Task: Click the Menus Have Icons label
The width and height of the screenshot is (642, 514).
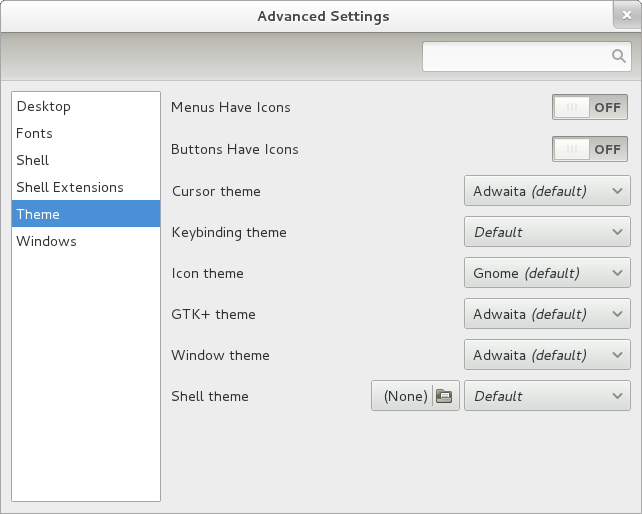Action: tap(231, 107)
